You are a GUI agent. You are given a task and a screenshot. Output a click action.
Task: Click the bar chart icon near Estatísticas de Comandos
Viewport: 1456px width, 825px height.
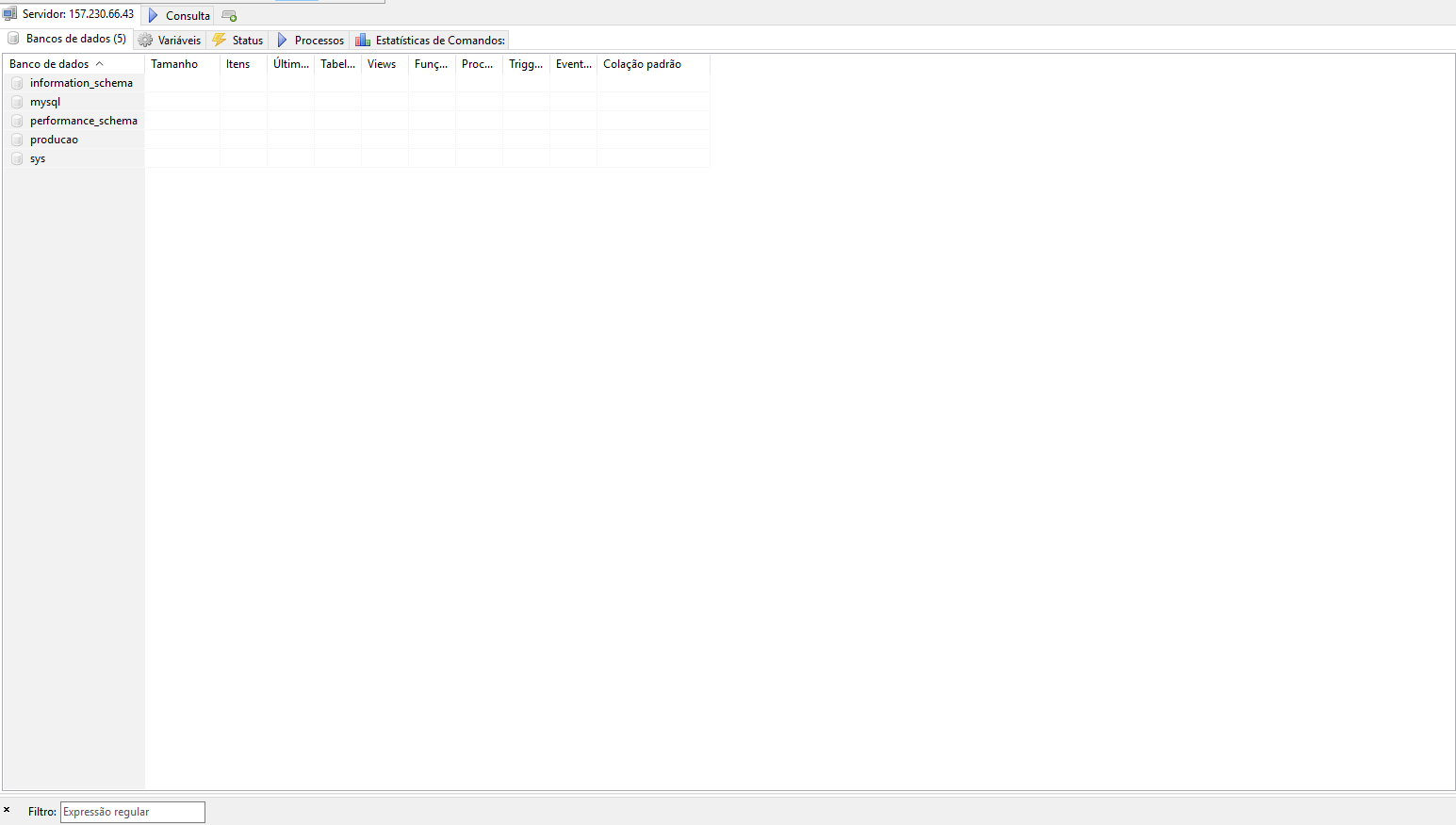pos(363,40)
